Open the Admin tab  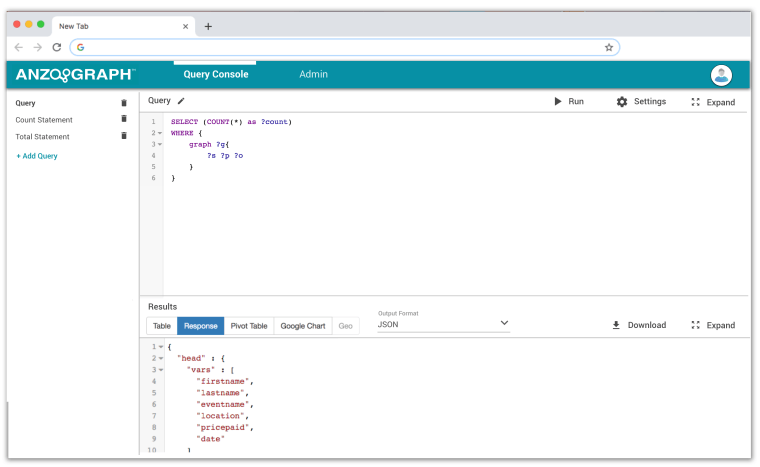314,74
